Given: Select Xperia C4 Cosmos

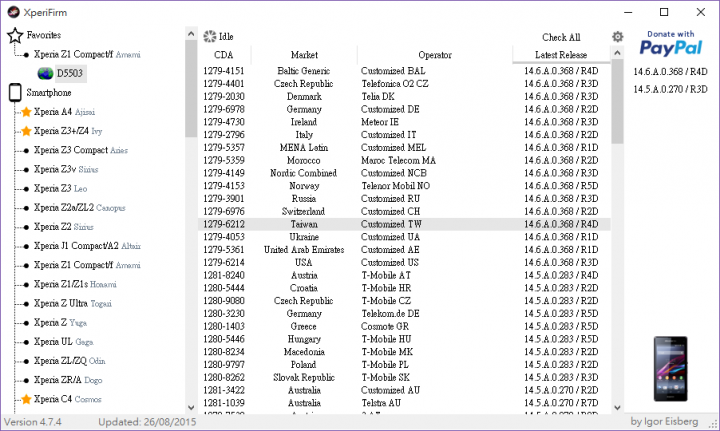Looking at the screenshot, I should (x=68, y=399).
